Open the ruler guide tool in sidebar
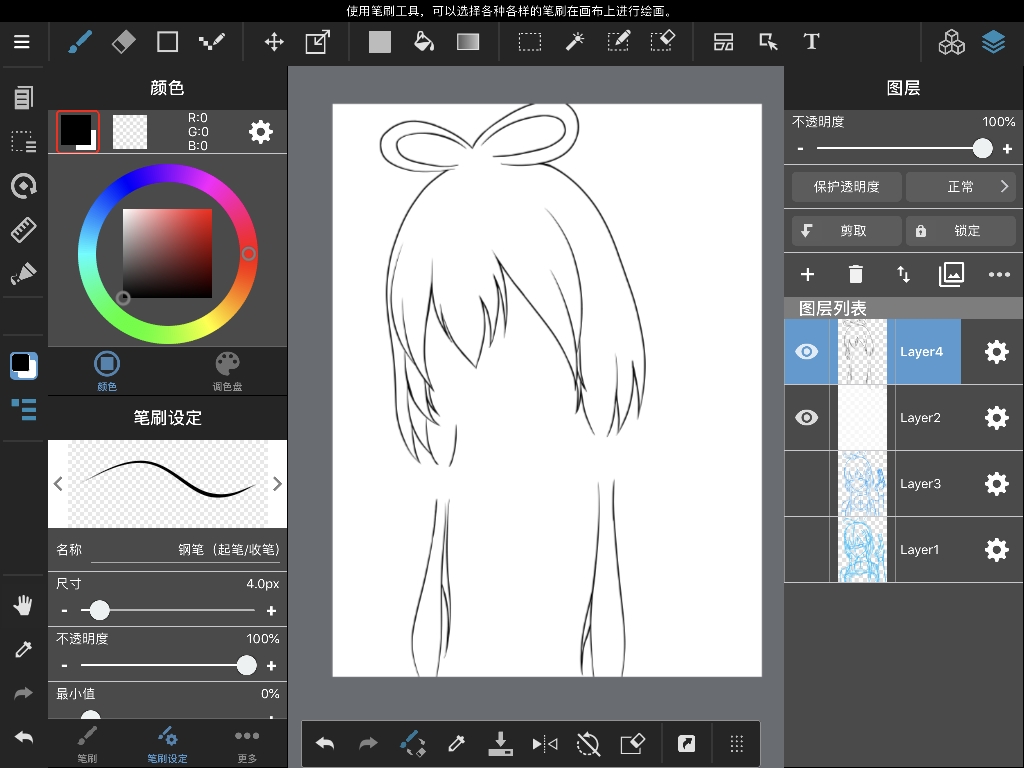Image resolution: width=1024 pixels, height=768 pixels. pyautogui.click(x=24, y=229)
